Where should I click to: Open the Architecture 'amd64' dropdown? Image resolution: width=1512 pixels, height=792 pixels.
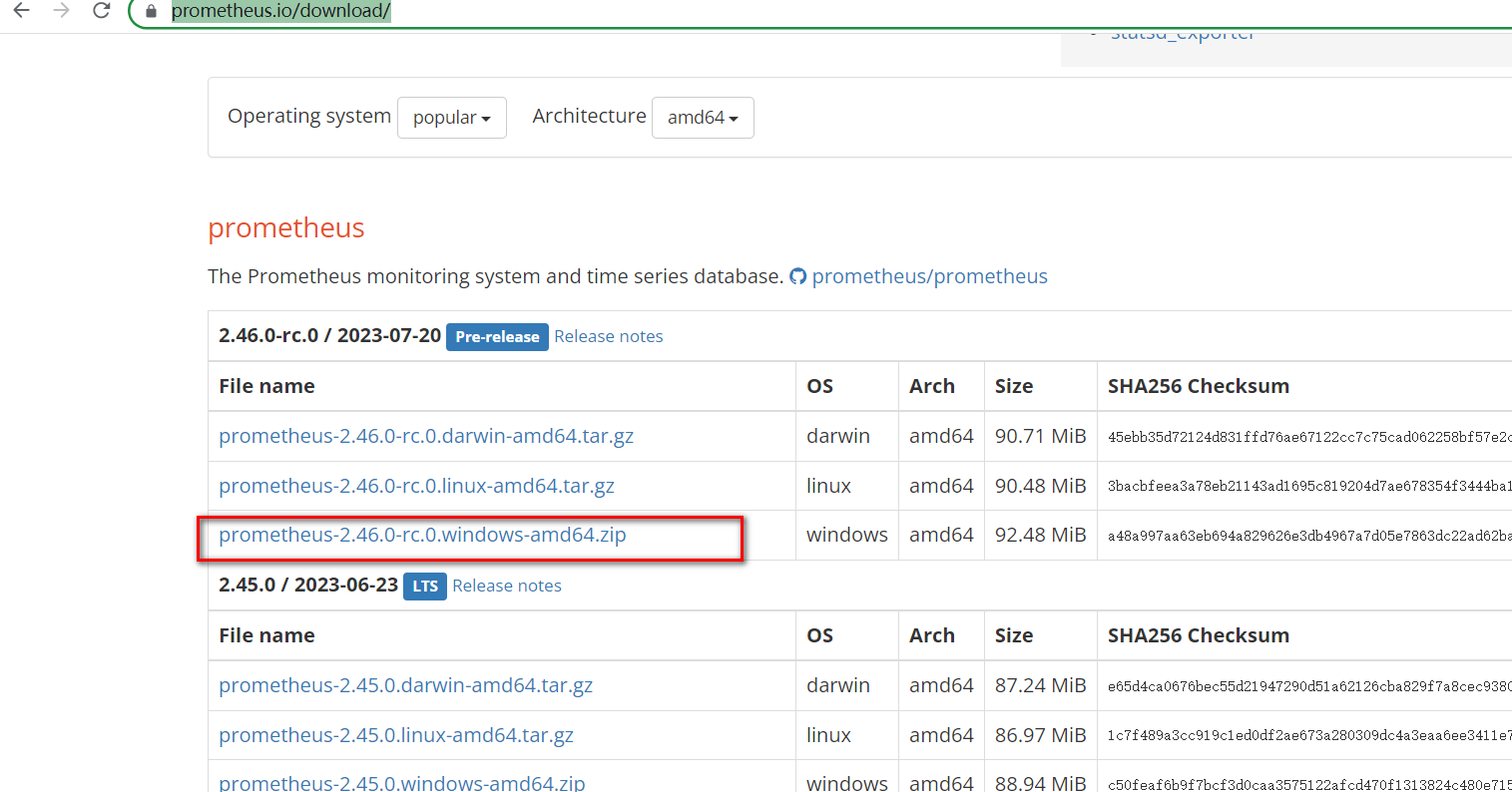point(703,118)
